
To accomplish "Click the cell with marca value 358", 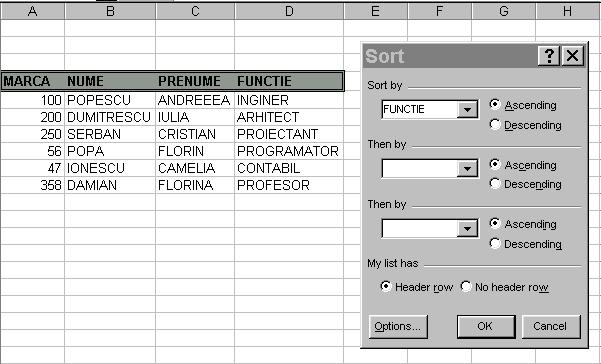I will pyautogui.click(x=33, y=185).
